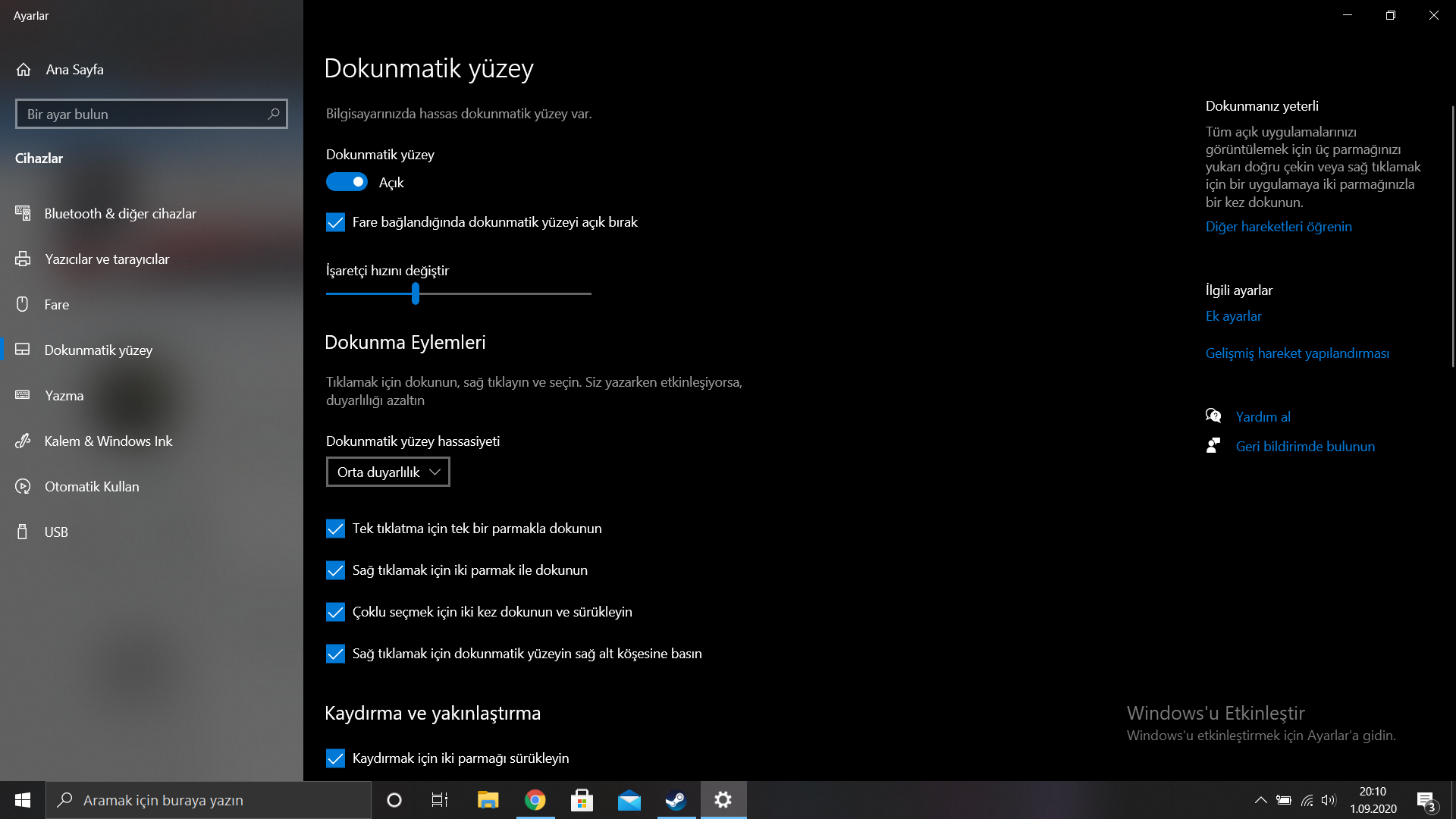Disable Kaydırmak için iki parmağı sürükleyin checkbox

(x=335, y=758)
